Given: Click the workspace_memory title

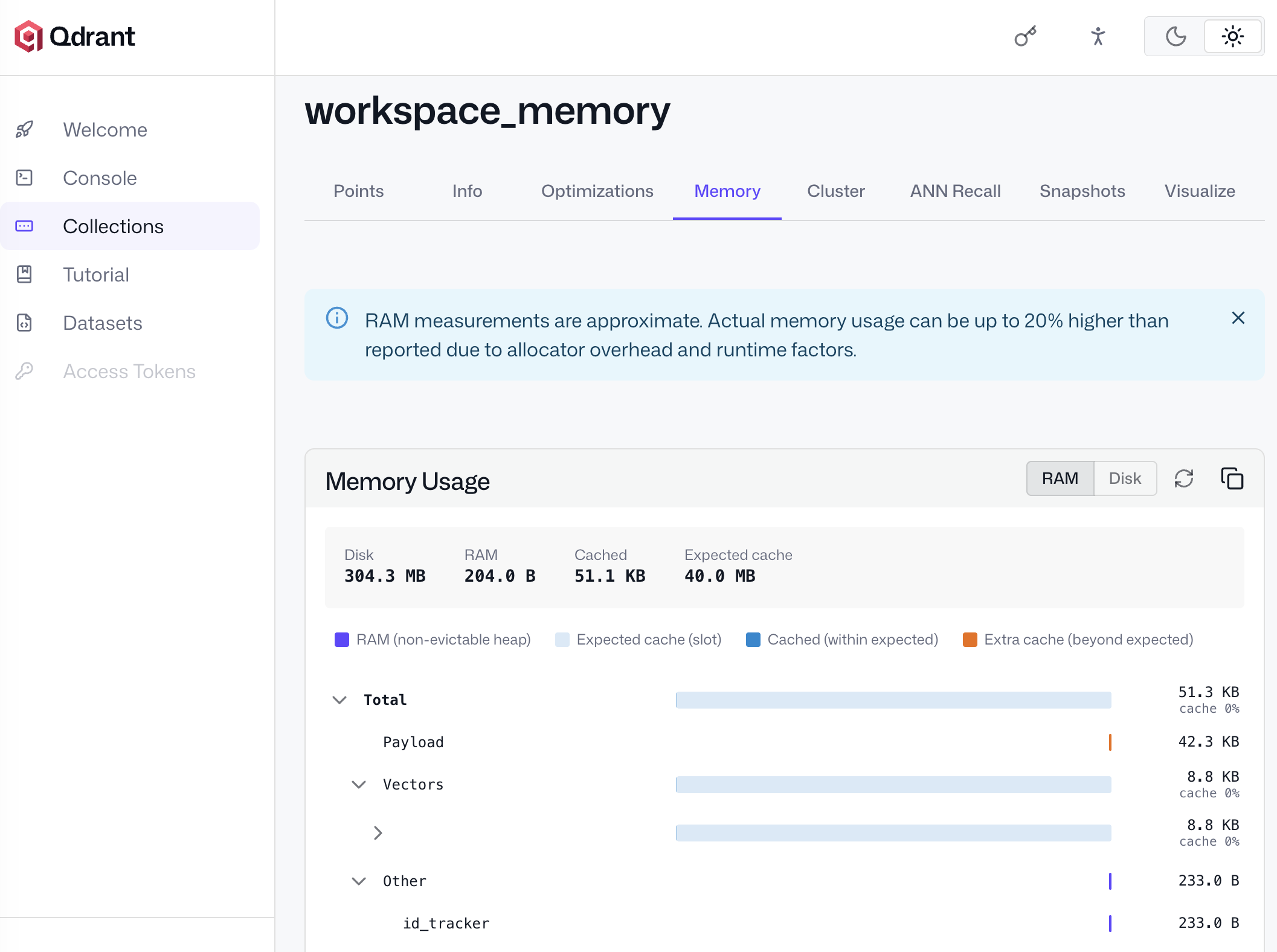Looking at the screenshot, I should (x=487, y=111).
